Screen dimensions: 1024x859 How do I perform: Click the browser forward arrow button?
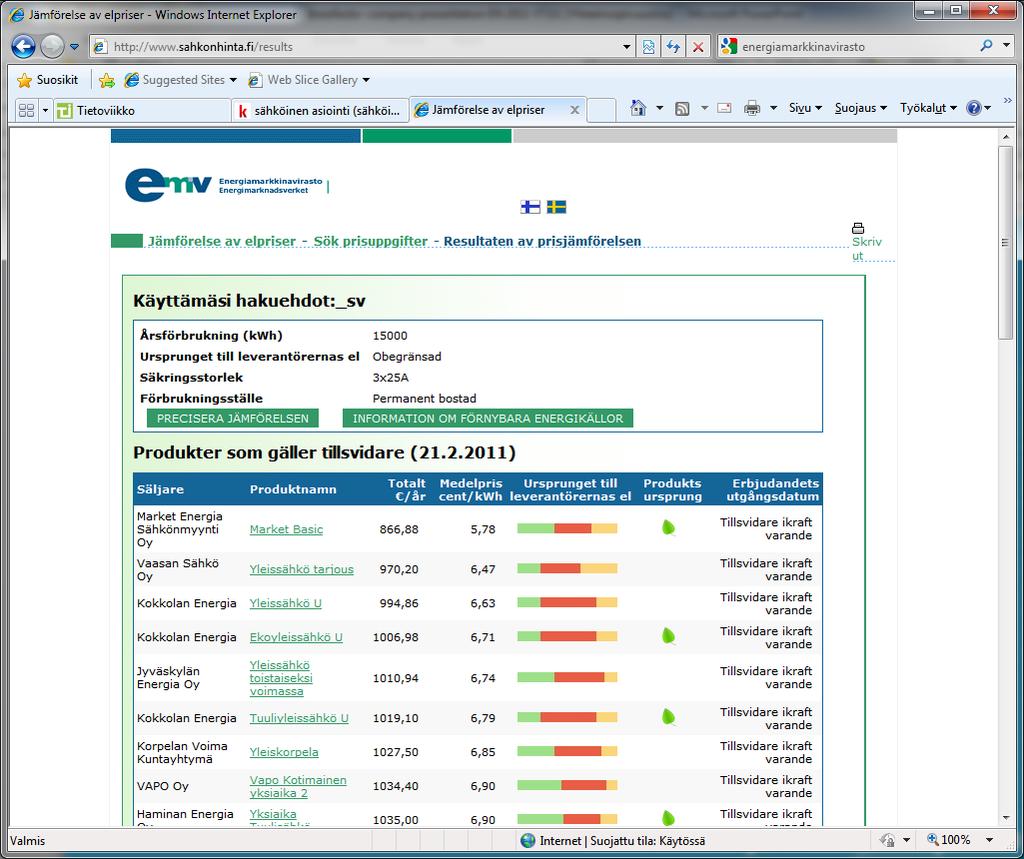click(x=53, y=46)
